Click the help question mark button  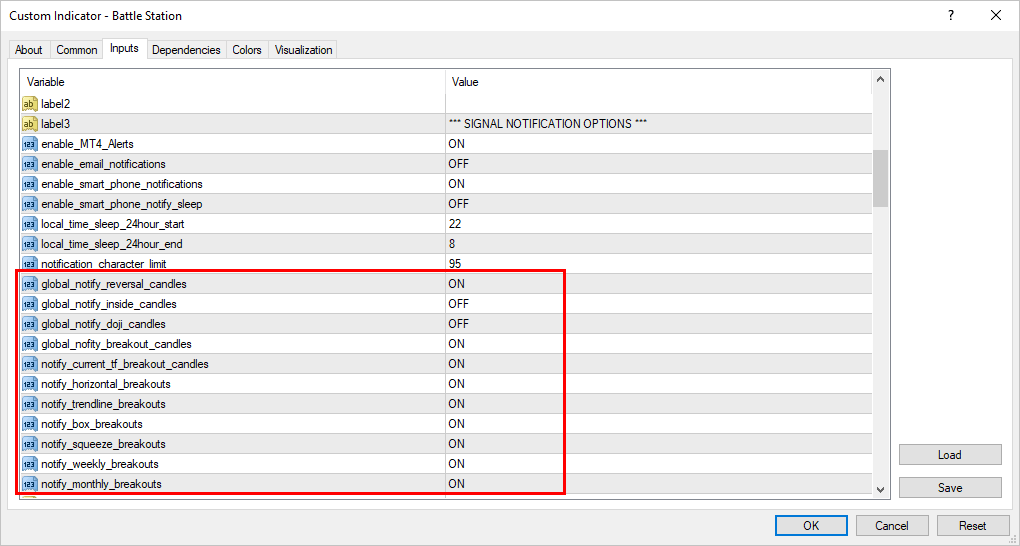951,15
